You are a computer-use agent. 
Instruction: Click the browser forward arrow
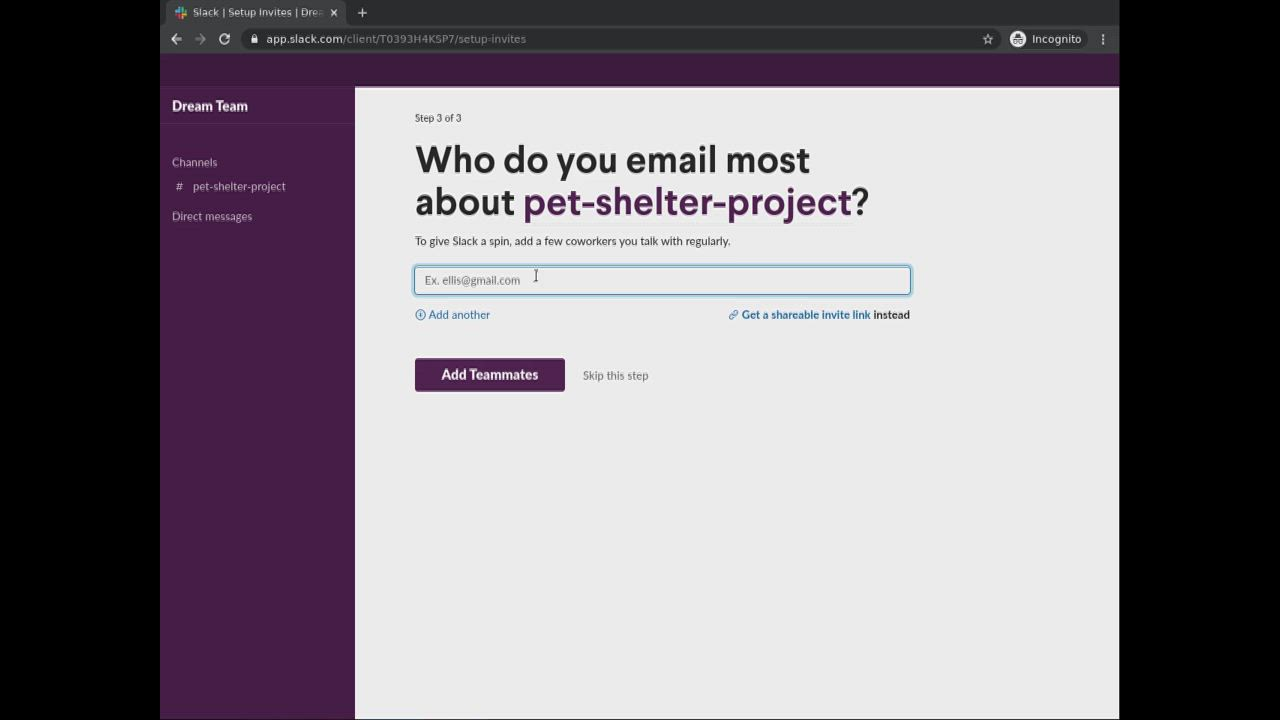[x=200, y=39]
